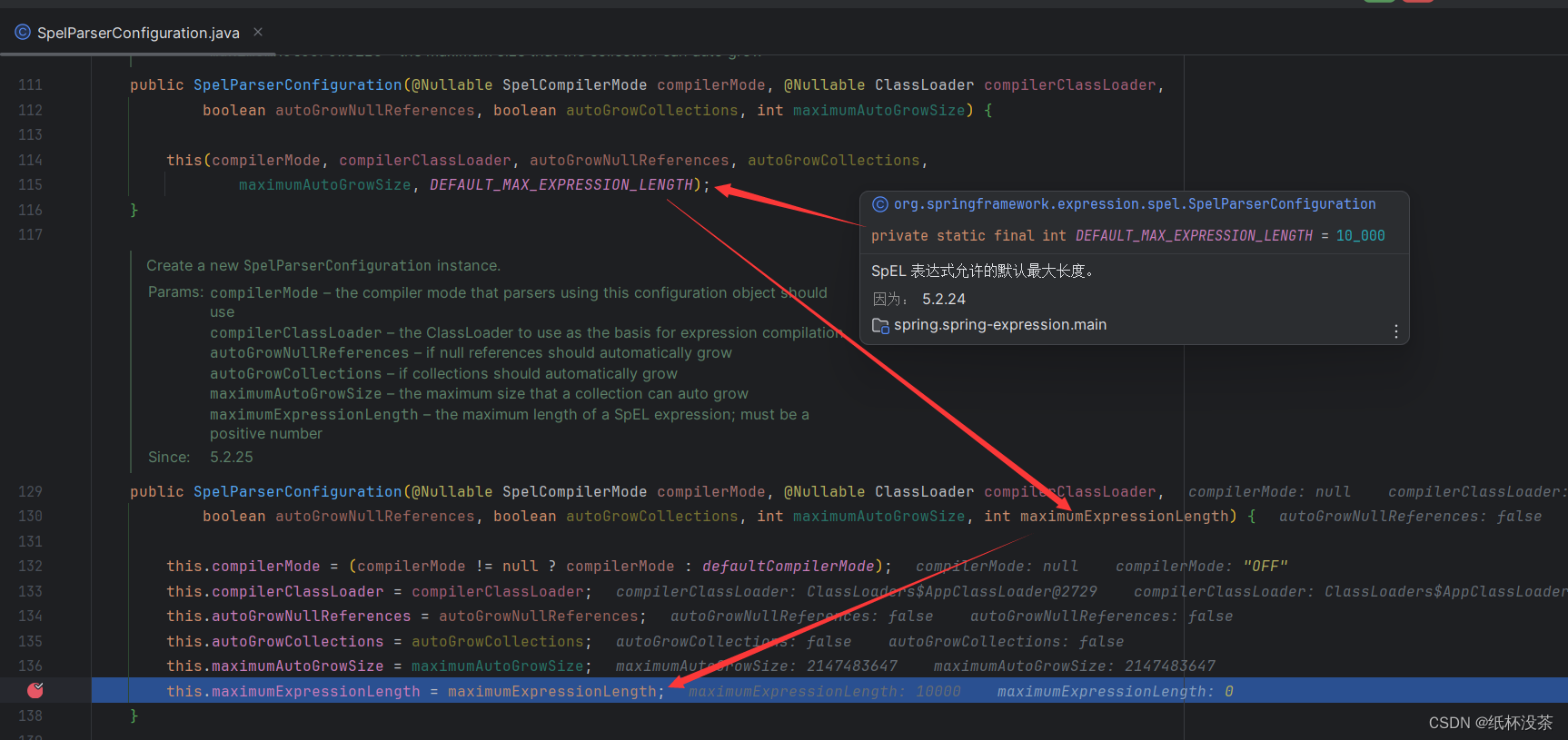Click the inline hint maximumExpressionLength: 0
Viewport: 1568px width, 740px height.
coord(1115,692)
